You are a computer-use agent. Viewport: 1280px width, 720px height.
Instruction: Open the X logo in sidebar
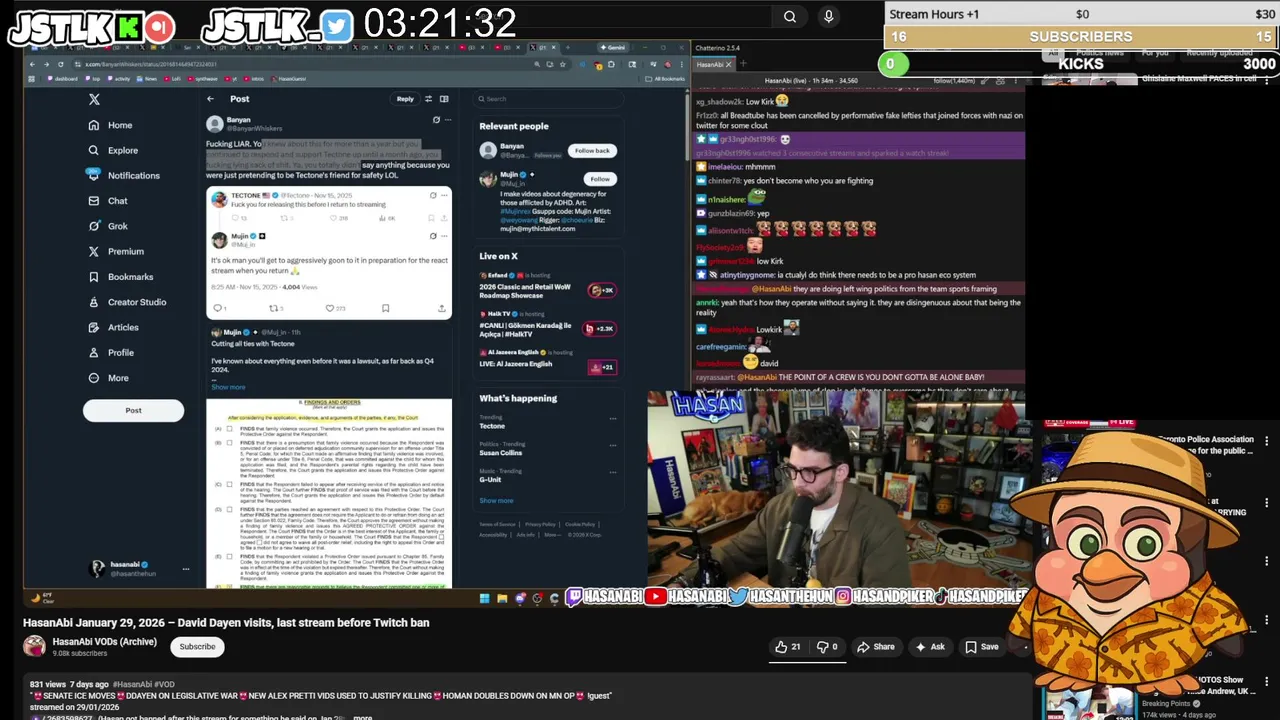tap(94, 99)
